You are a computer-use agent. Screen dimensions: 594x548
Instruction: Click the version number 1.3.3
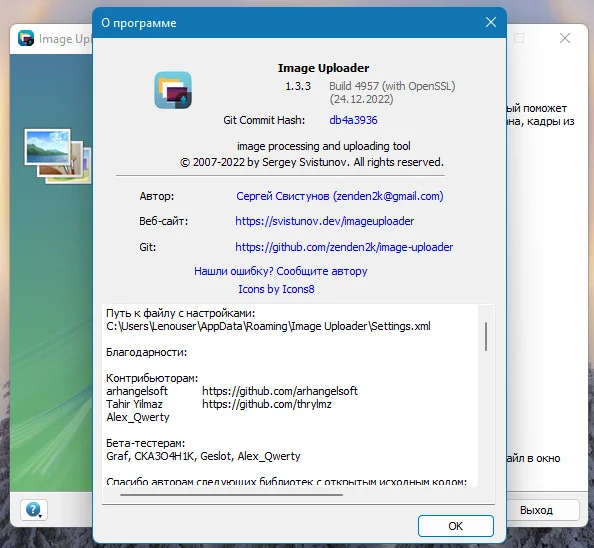coord(298,86)
